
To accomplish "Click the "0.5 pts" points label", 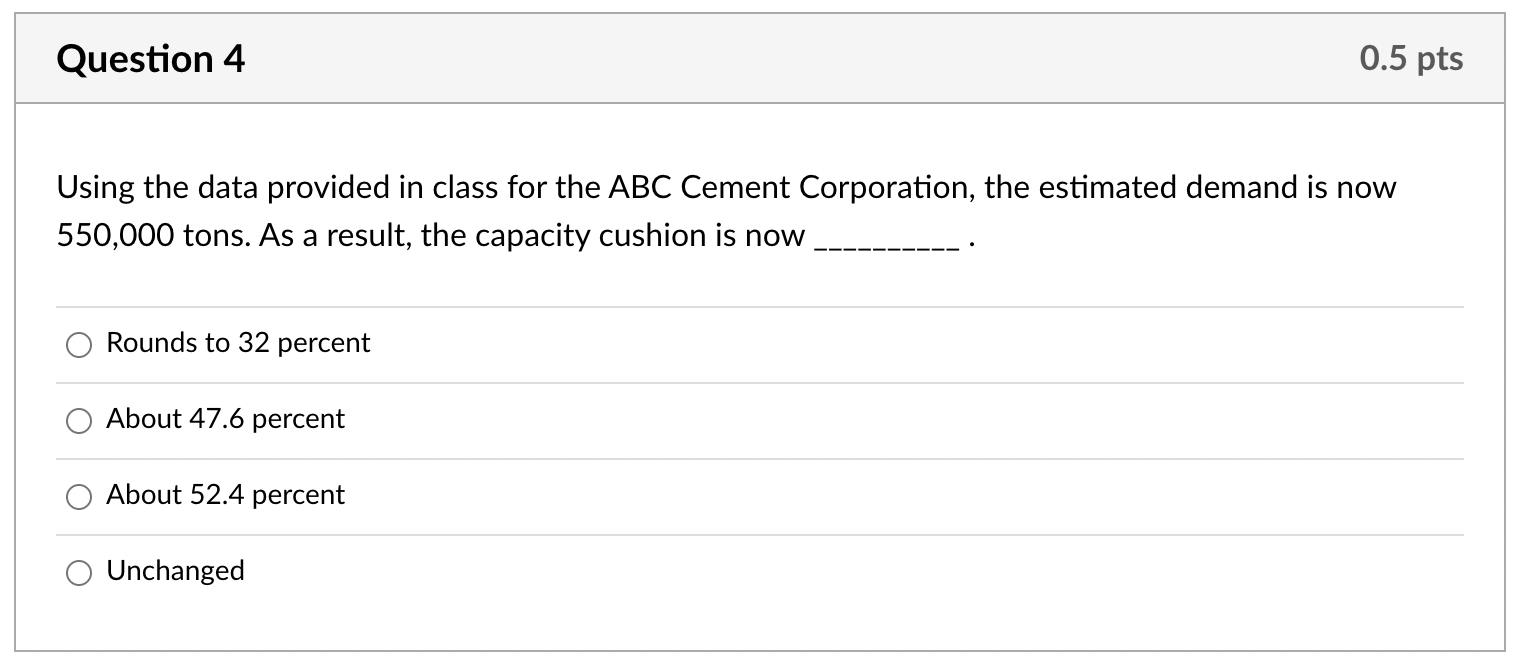I will pos(1411,59).
